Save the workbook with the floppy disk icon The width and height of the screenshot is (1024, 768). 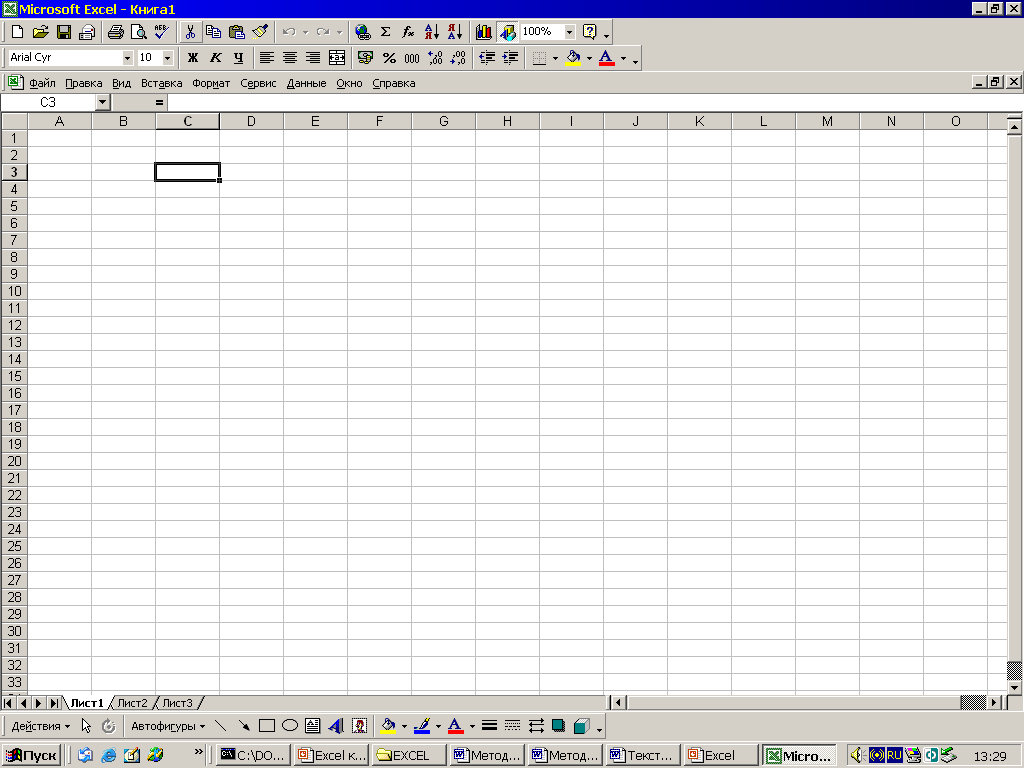point(64,31)
